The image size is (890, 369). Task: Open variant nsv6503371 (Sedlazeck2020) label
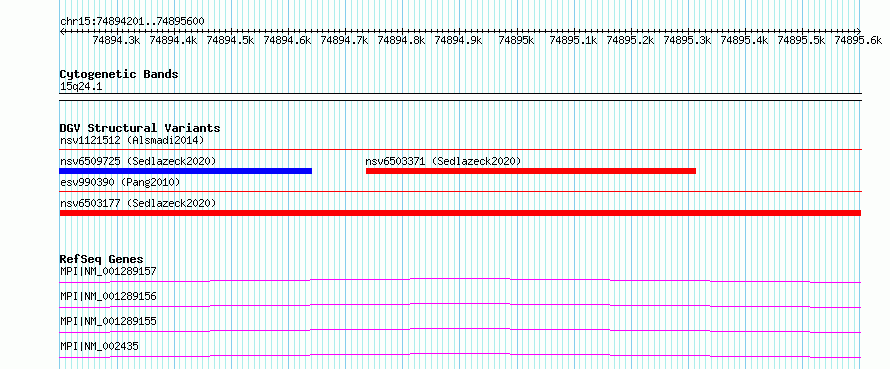pos(443,161)
